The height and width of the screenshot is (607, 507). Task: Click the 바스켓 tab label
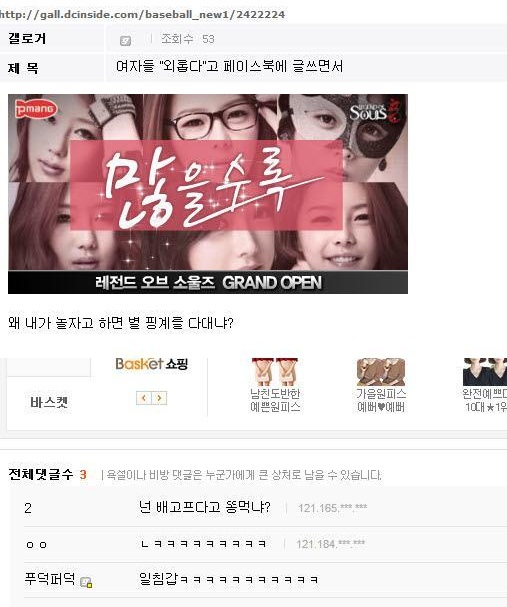pyautogui.click(x=49, y=402)
